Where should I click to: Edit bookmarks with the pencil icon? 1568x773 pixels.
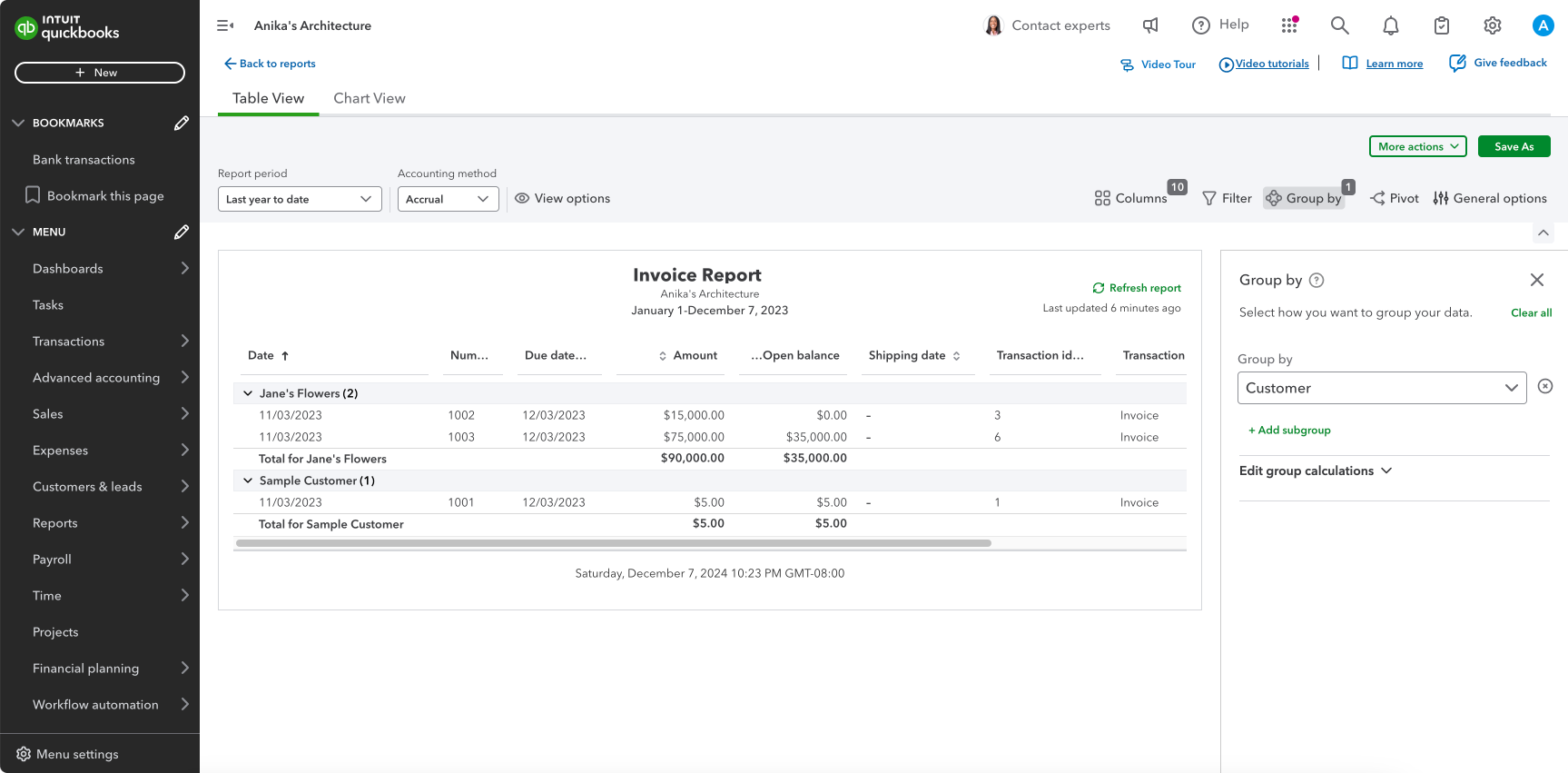tap(182, 123)
